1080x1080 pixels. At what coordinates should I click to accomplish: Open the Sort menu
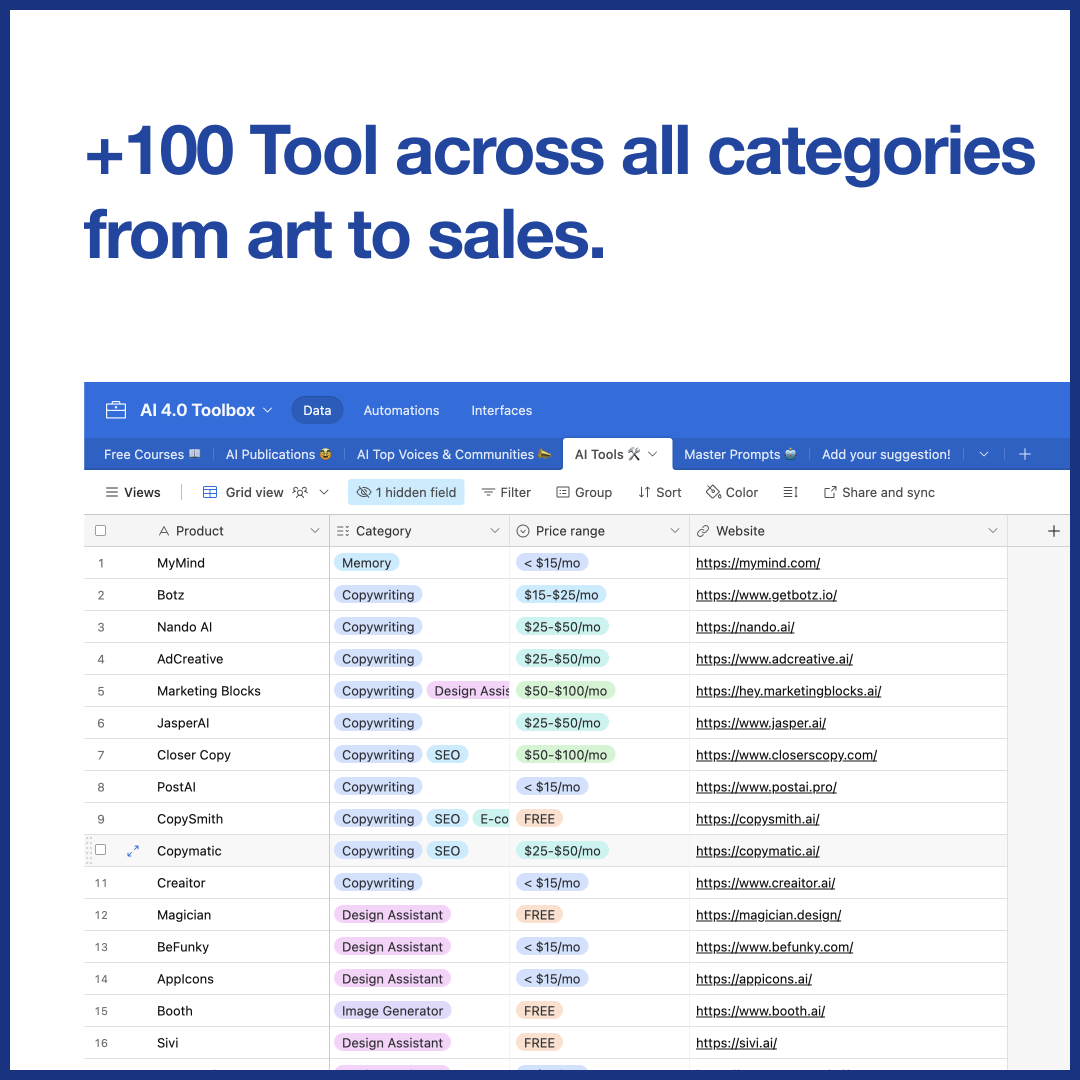659,492
